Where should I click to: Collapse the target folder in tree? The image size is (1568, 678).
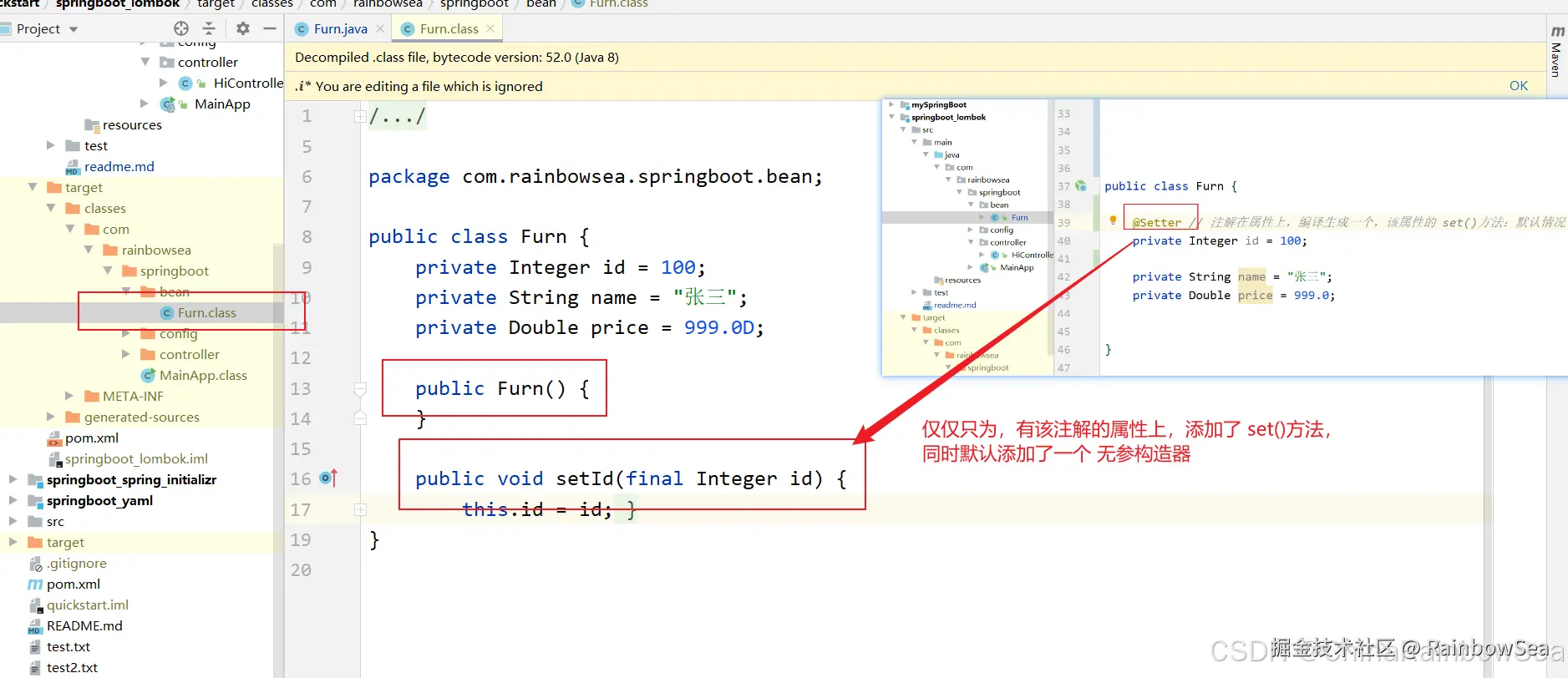click(x=33, y=187)
